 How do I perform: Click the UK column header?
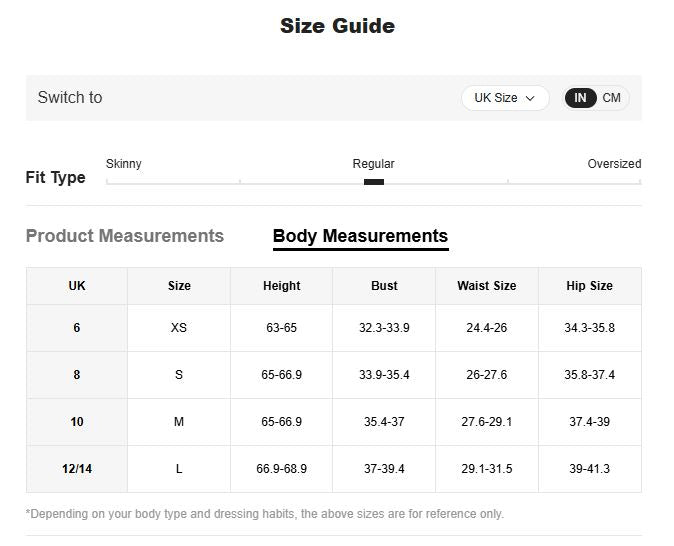tap(77, 286)
